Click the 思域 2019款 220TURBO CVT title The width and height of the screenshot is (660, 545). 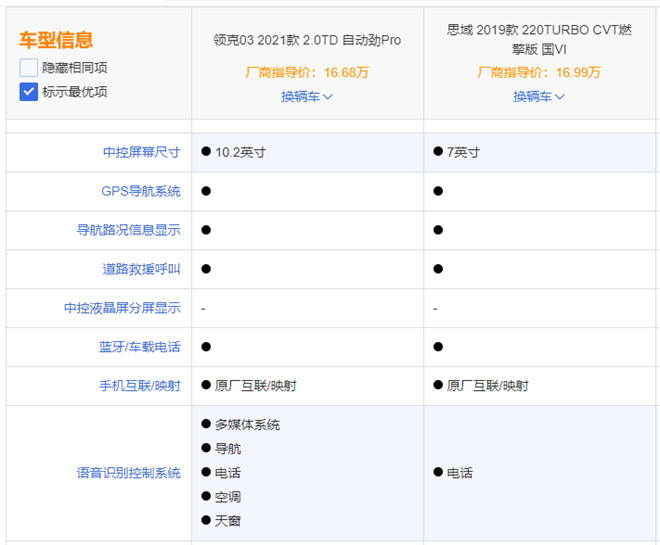click(539, 40)
